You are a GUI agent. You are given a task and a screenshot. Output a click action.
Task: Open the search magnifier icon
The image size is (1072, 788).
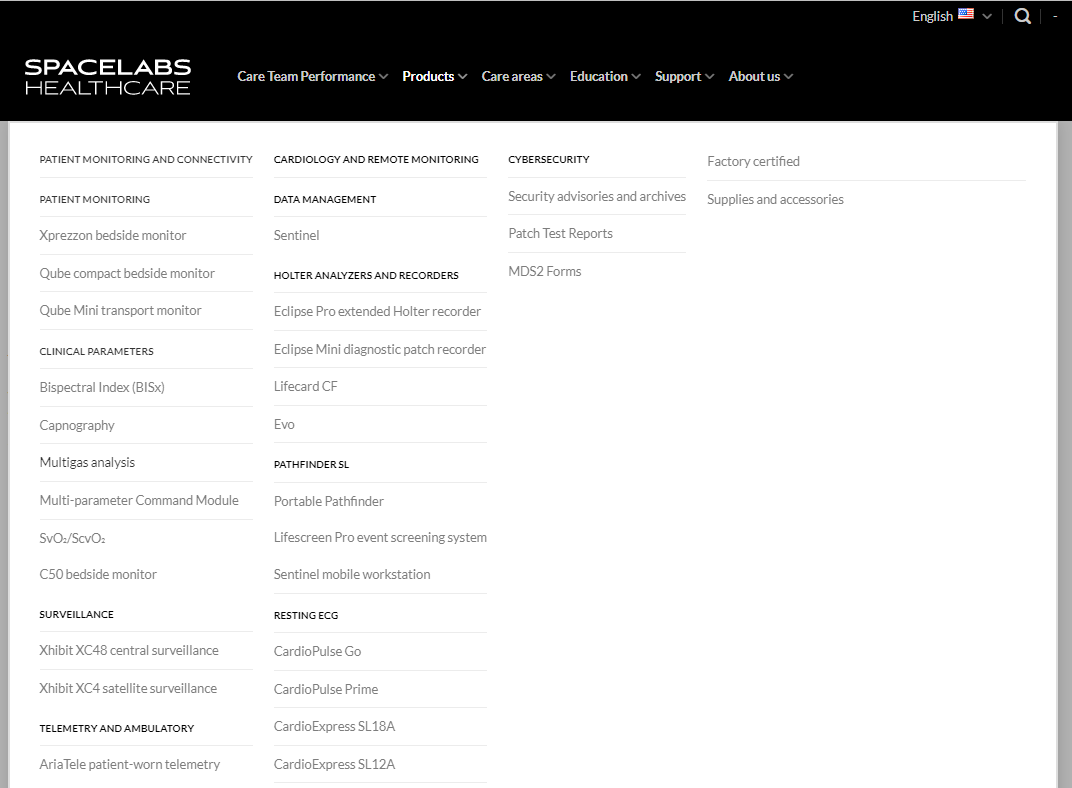pos(1022,16)
